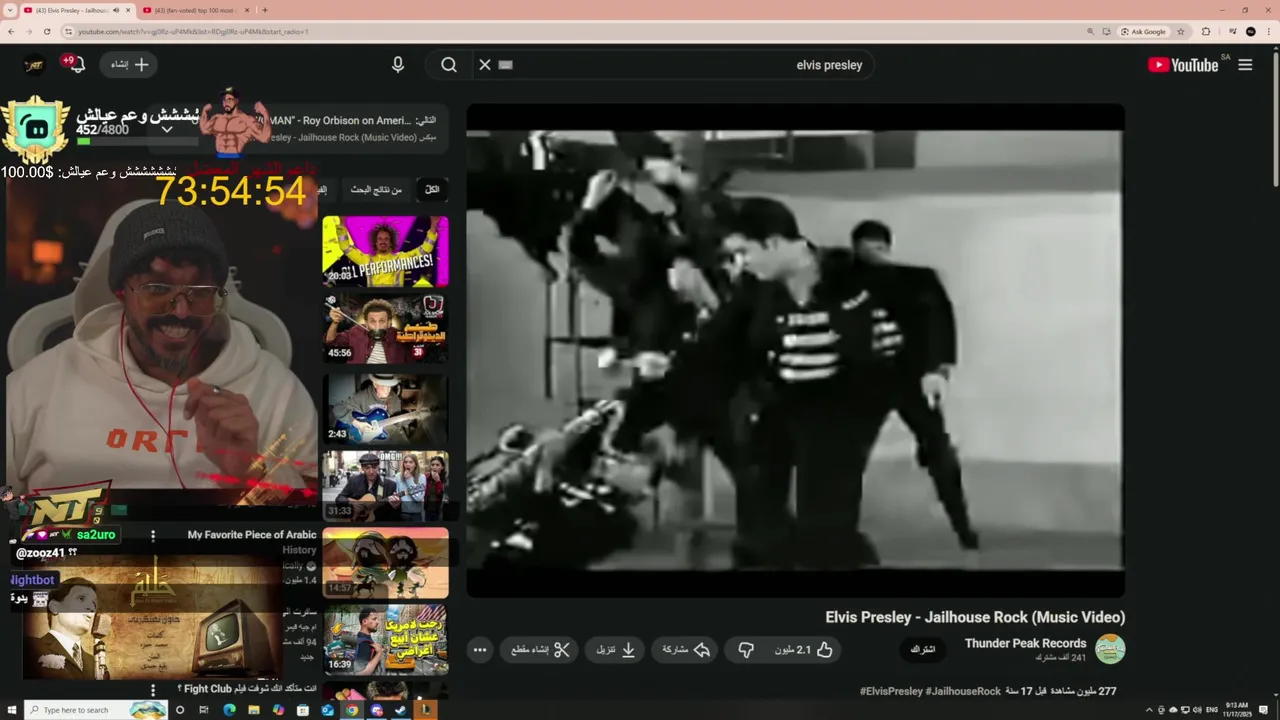The image size is (1280, 720).
Task: Open the create (إنشاء) button
Action: point(130,65)
